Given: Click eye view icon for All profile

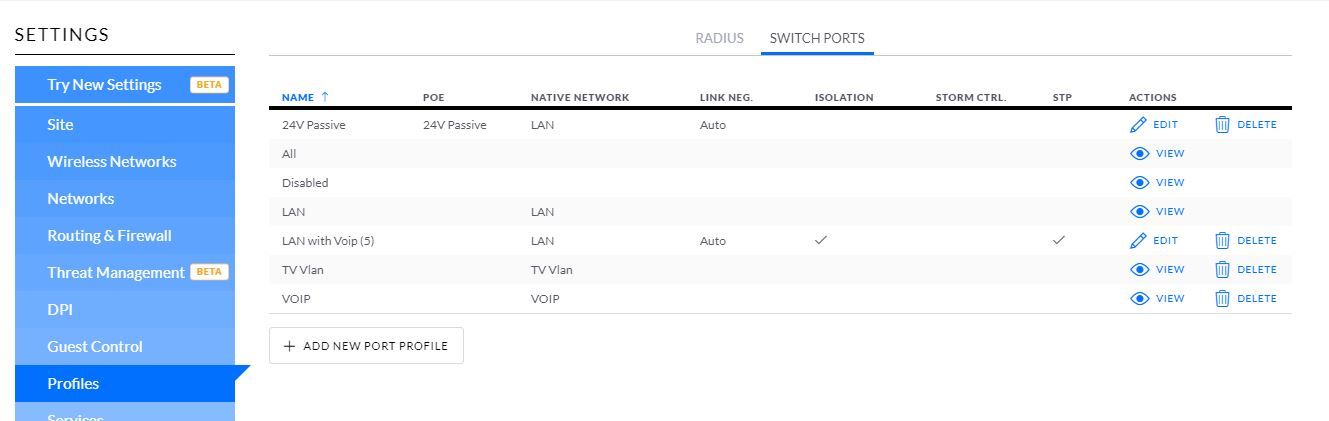Looking at the screenshot, I should [x=1139, y=154].
